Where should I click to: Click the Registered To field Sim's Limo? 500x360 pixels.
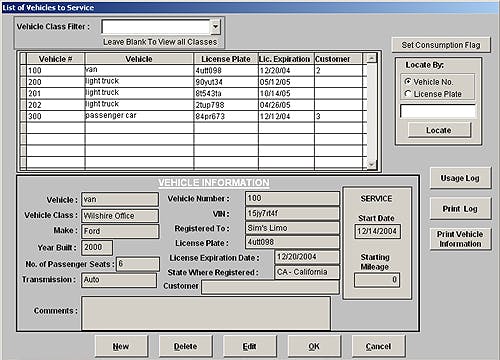(292, 228)
